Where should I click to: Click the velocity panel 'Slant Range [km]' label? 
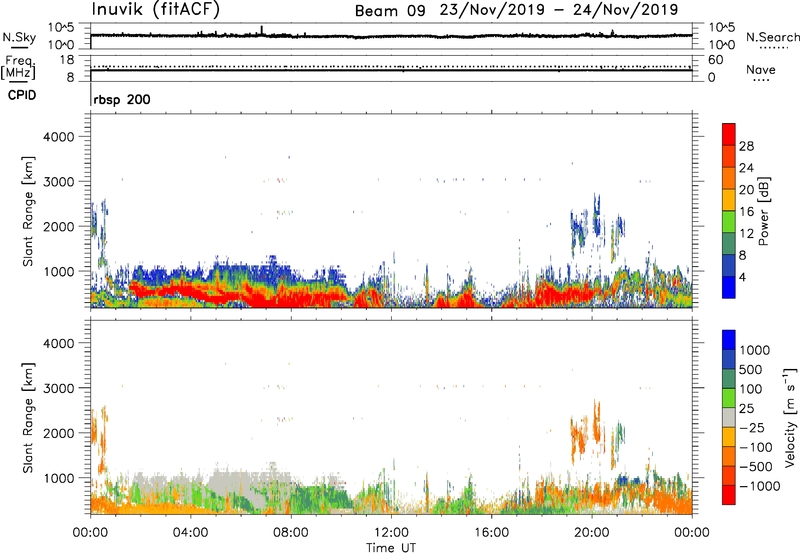click(x=28, y=418)
